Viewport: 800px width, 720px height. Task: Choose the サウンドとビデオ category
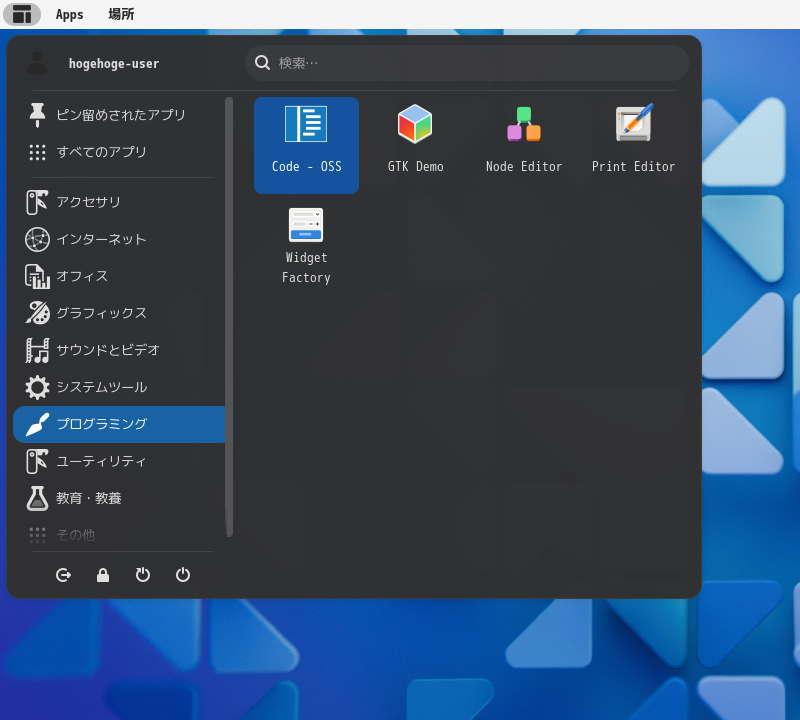coord(119,350)
